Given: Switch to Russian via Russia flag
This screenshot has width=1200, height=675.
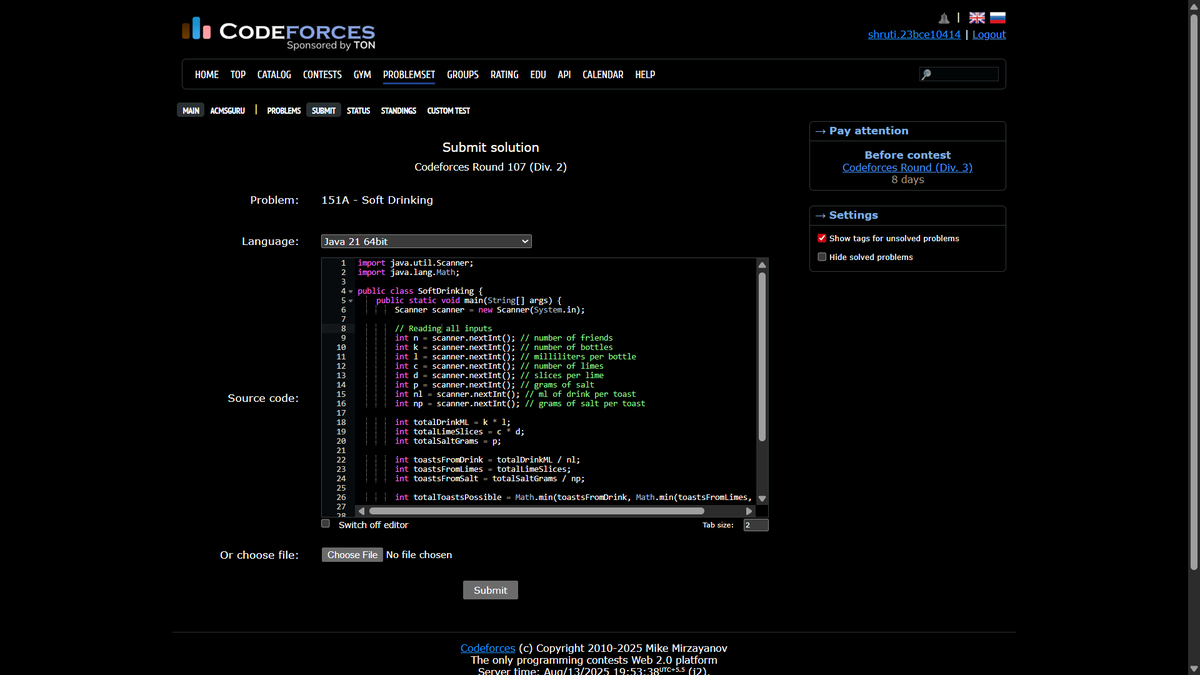Looking at the screenshot, I should [997, 18].
